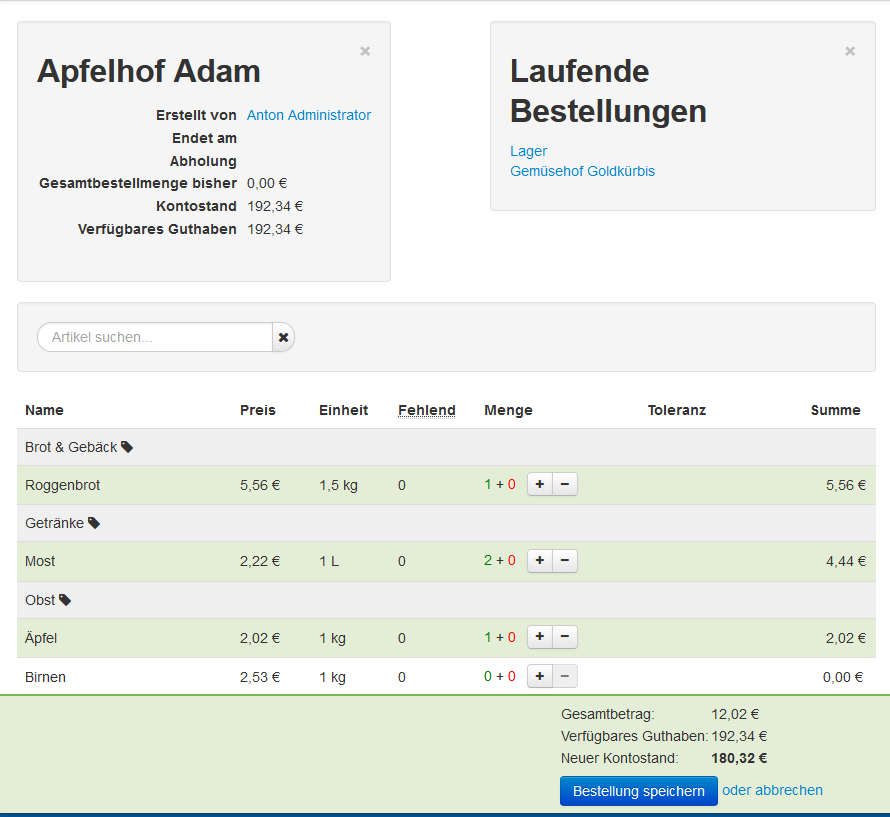The image size is (890, 817).
Task: Cancel via the oder abbrechen link
Action: tap(772, 790)
